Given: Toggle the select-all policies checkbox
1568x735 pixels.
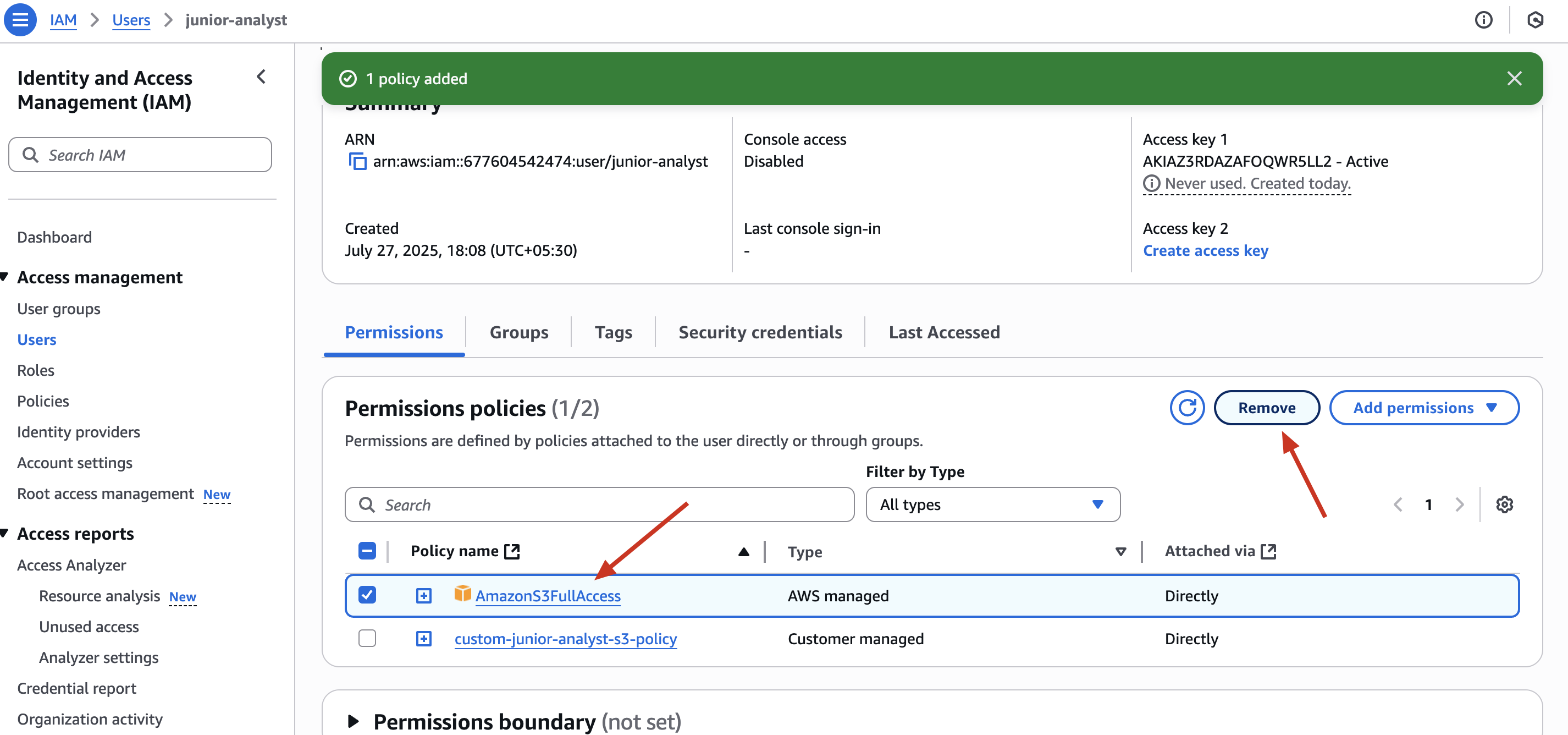Looking at the screenshot, I should pos(367,551).
